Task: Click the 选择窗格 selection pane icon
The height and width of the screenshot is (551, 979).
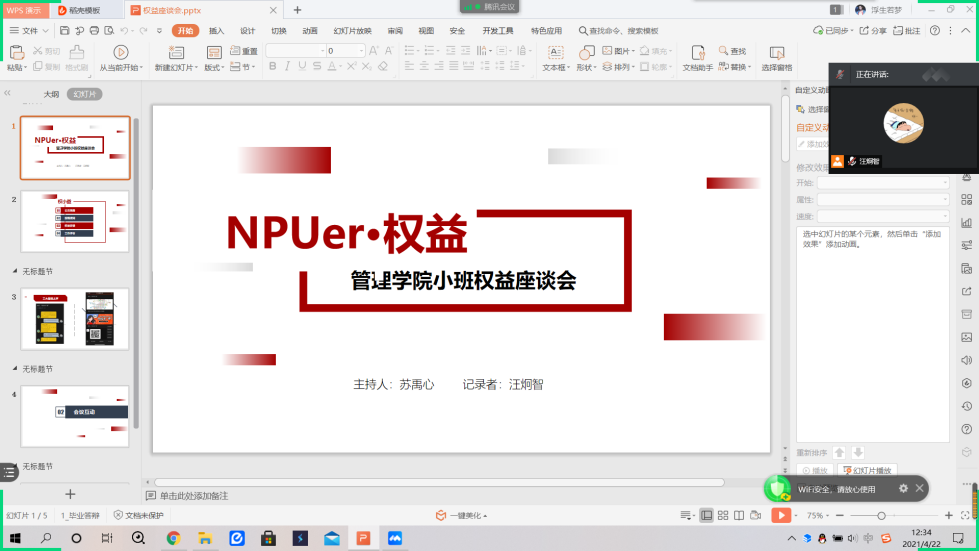Action: pos(776,52)
